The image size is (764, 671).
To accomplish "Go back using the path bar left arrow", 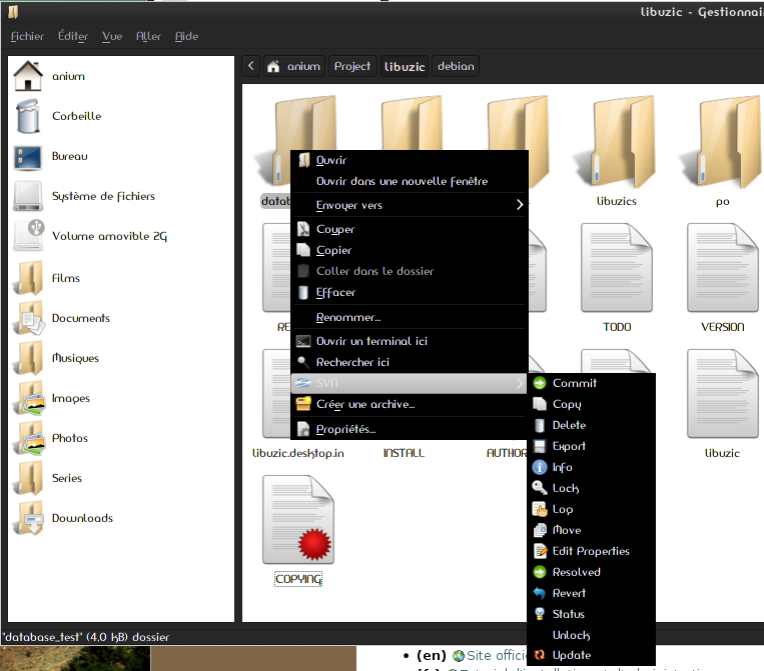I will coord(251,66).
